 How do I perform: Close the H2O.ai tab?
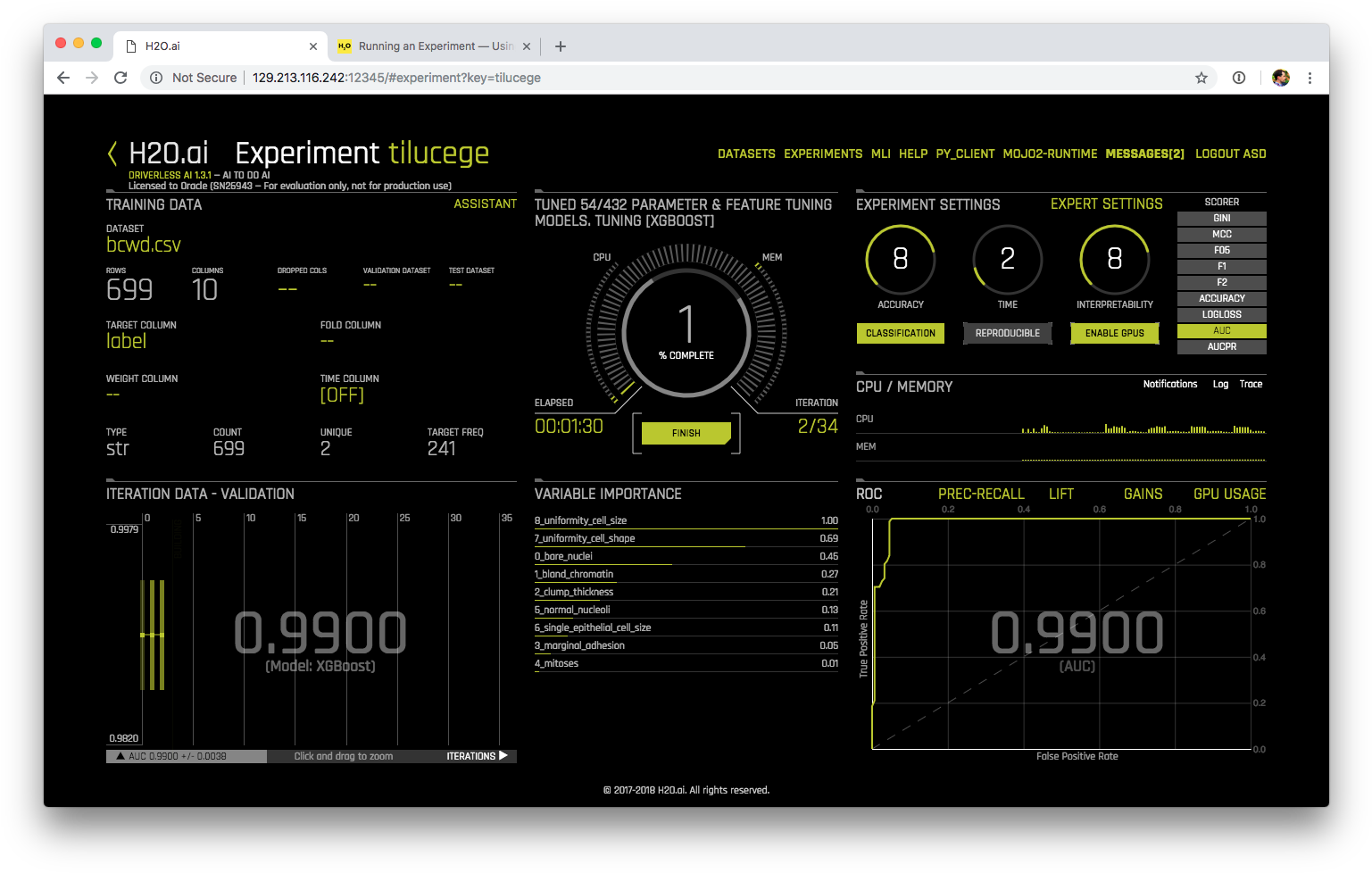[x=313, y=46]
